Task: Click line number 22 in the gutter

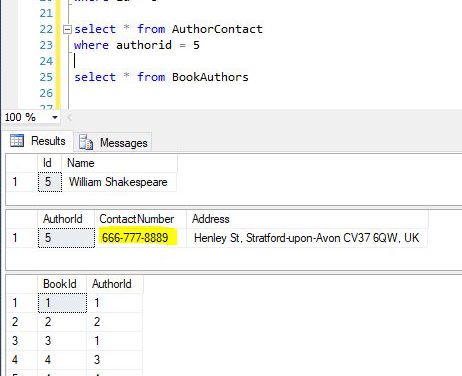Action: tap(46, 29)
